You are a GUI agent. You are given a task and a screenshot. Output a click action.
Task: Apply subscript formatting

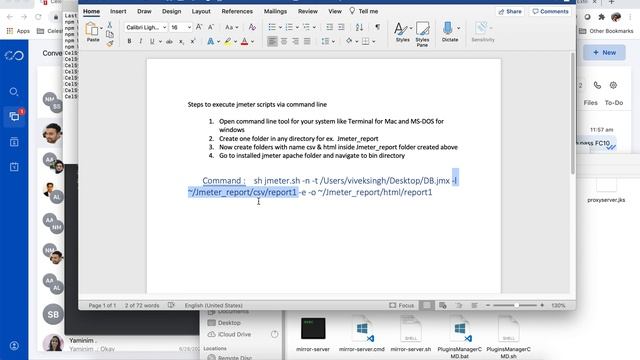pyautogui.click(x=181, y=42)
